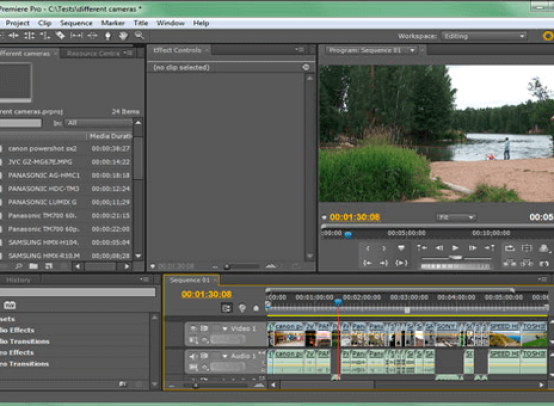The height and width of the screenshot is (406, 554).
Task: Select the Slide tool
Action: [92, 35]
